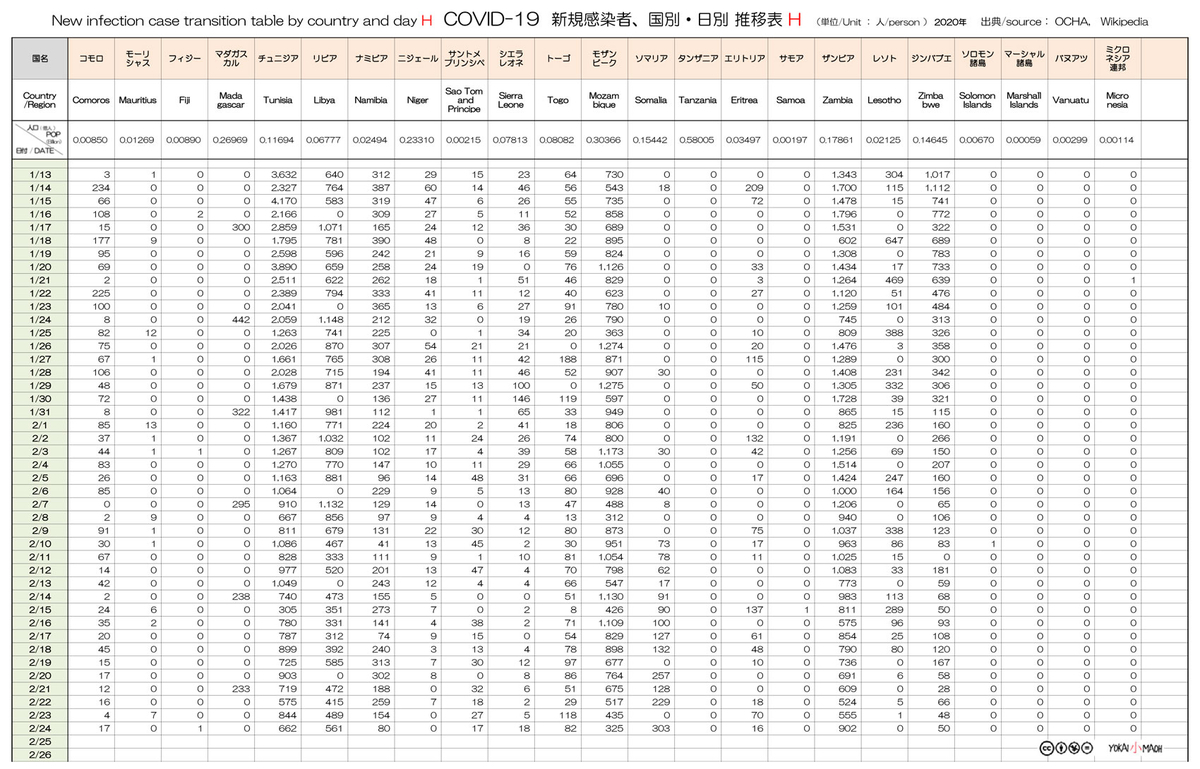Screen dimensions: 1200x769
Task: Click the 'Comoros' column header
Action: (x=90, y=101)
